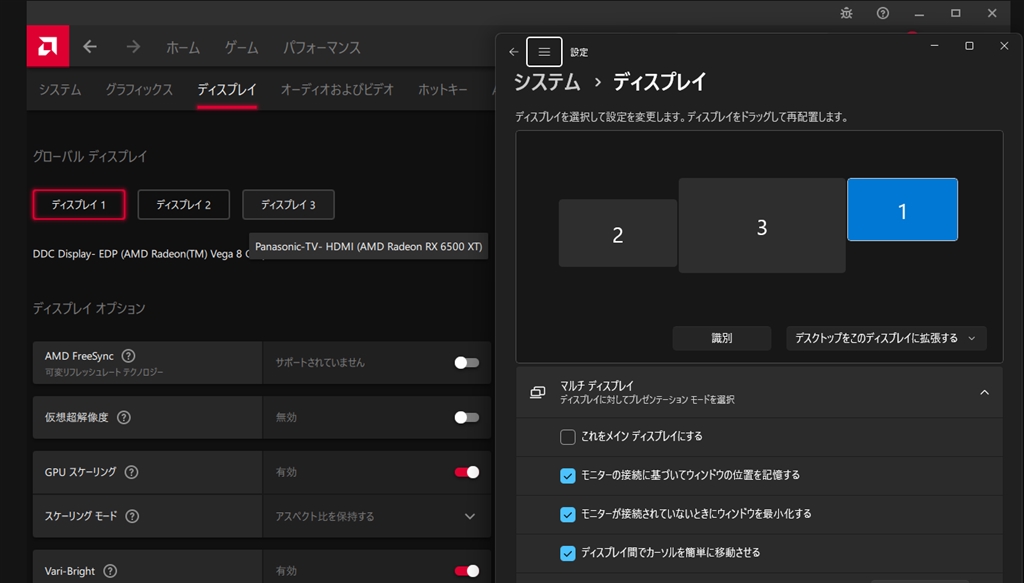
Task: Open the bug report icon in AMD Software
Action: [846, 13]
